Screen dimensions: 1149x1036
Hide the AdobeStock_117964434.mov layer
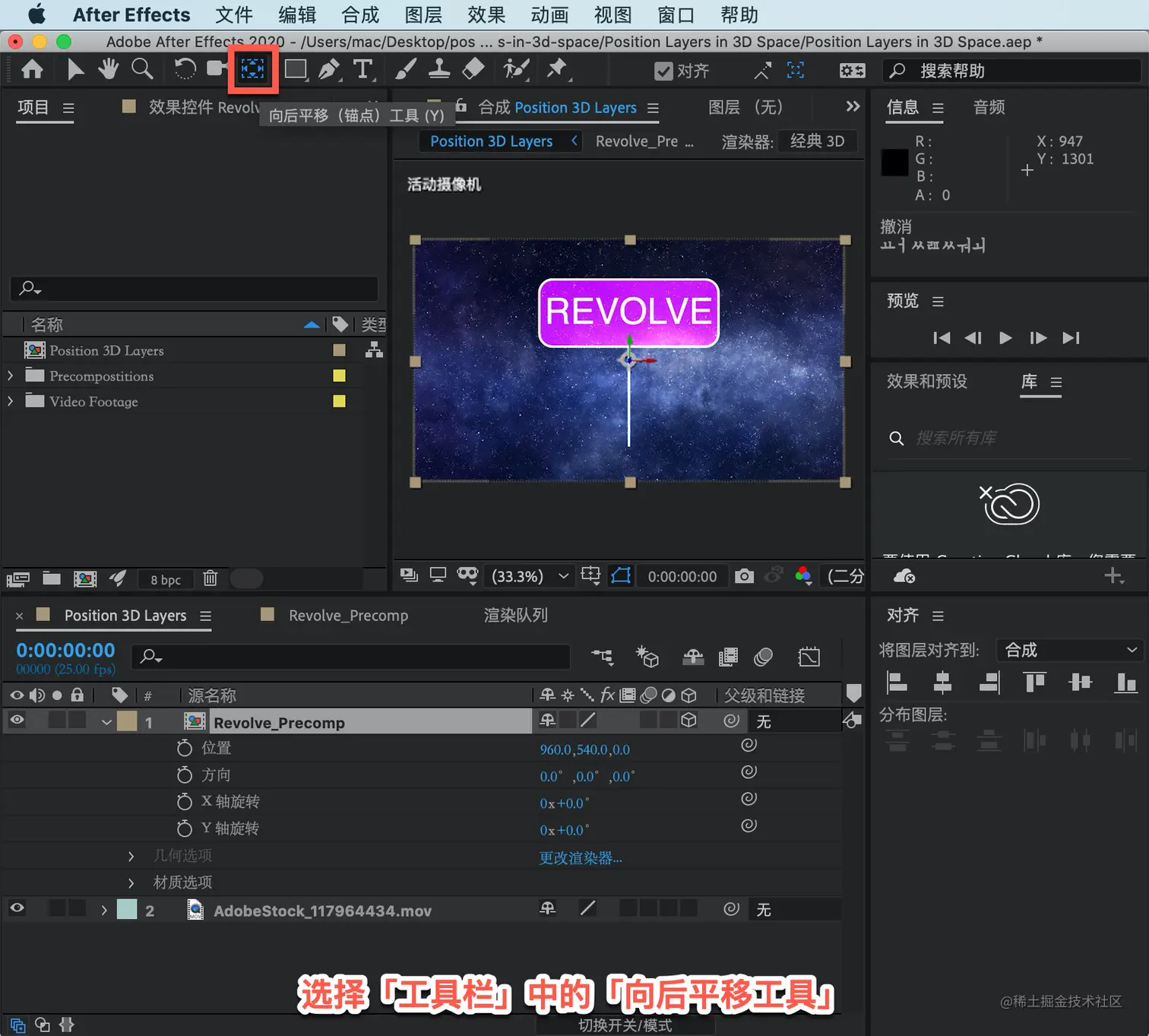click(17, 908)
